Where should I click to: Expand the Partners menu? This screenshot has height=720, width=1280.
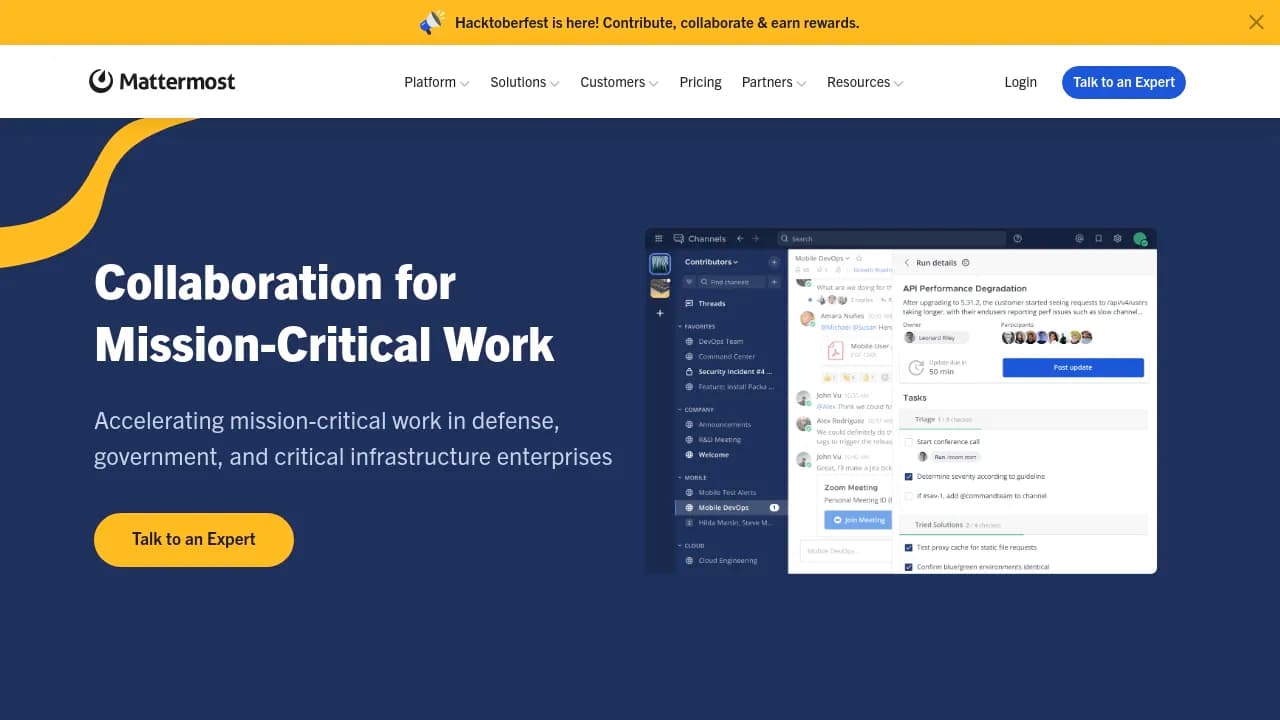773,82
